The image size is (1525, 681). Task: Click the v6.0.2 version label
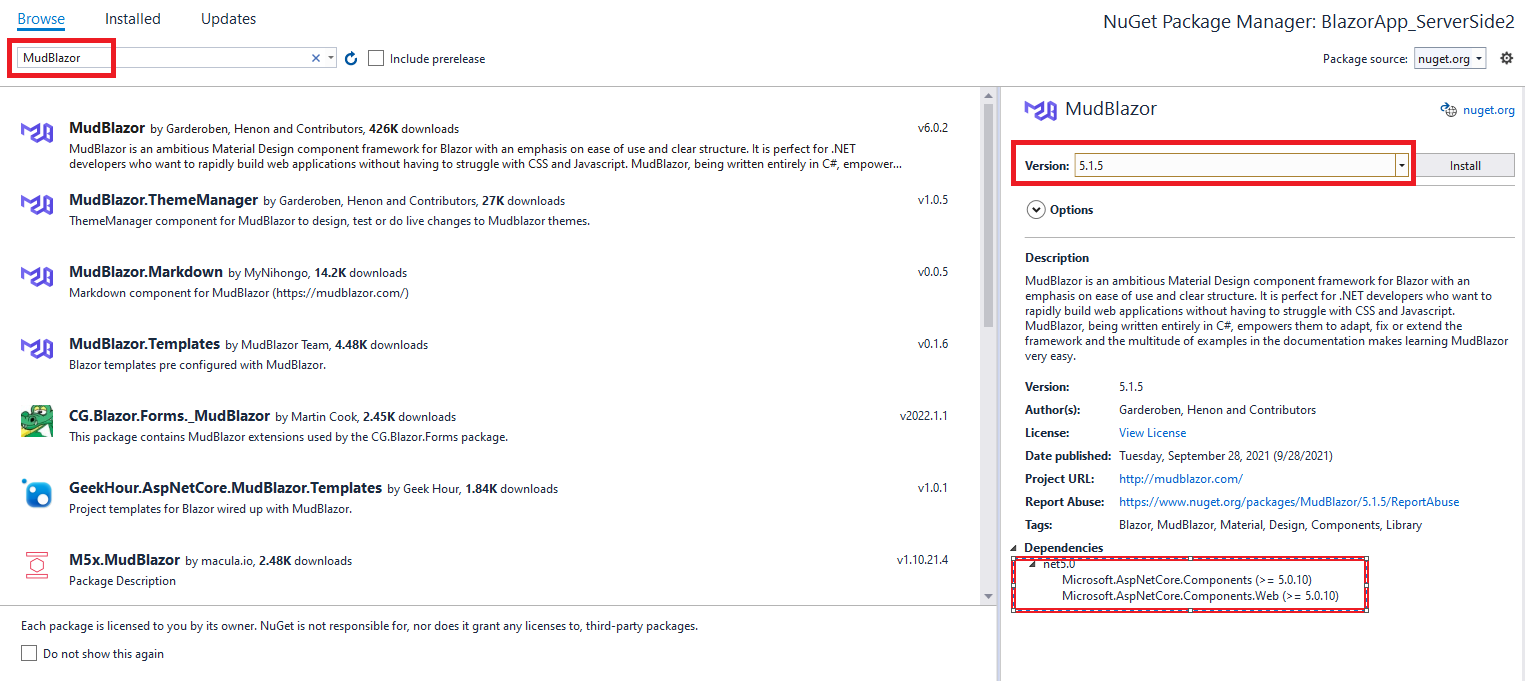pyautogui.click(x=933, y=128)
